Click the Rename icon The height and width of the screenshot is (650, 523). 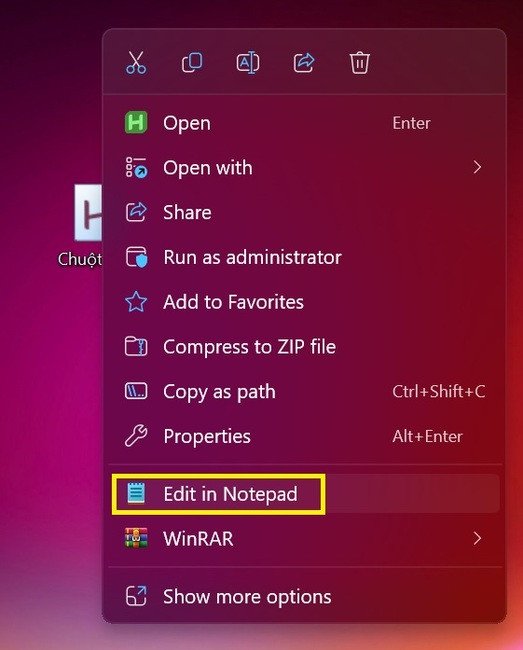pyautogui.click(x=248, y=63)
